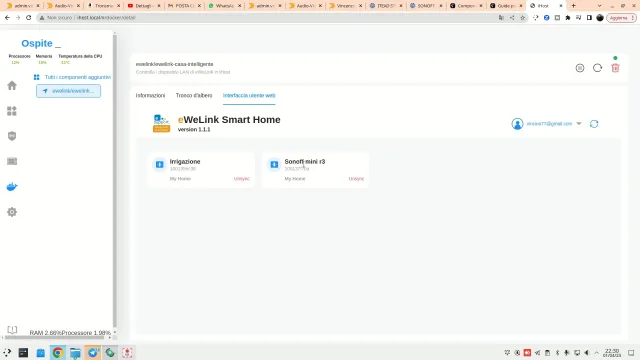The image size is (640, 360).
Task: Refresh the eWeLink device list
Action: tap(594, 124)
